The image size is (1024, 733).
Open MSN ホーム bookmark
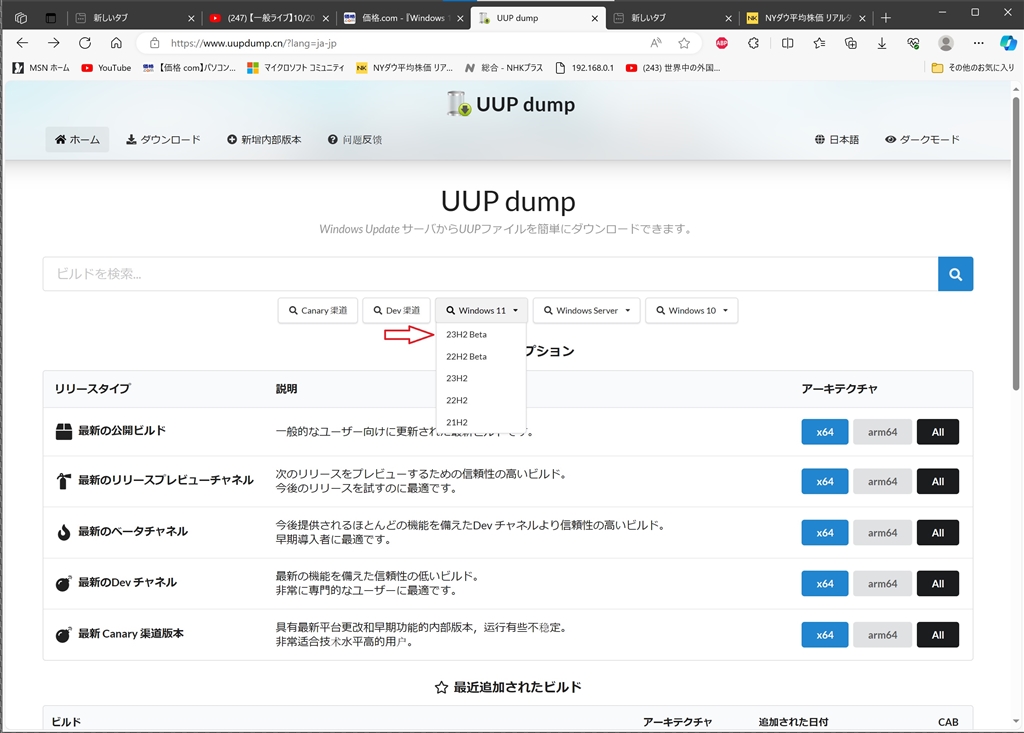point(41,67)
